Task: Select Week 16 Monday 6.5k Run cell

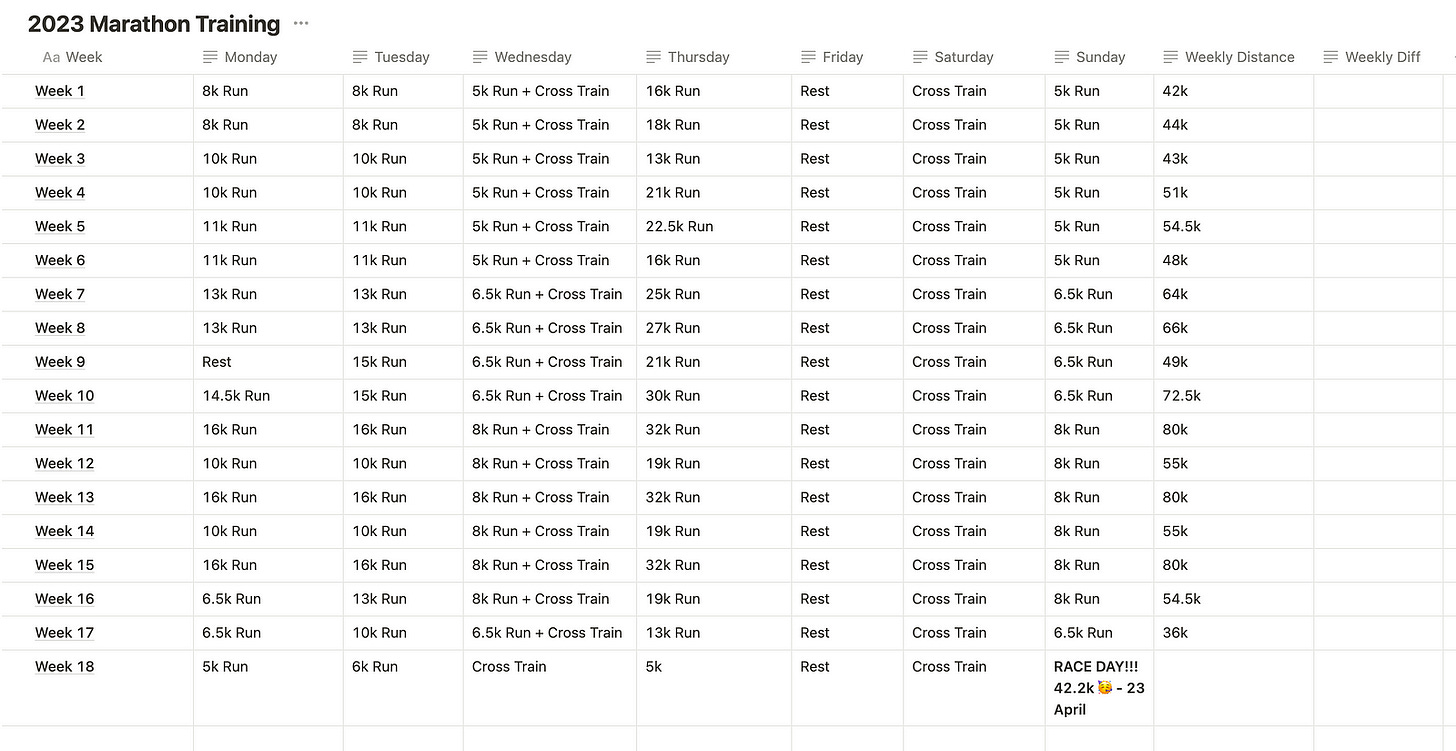Action: point(268,599)
